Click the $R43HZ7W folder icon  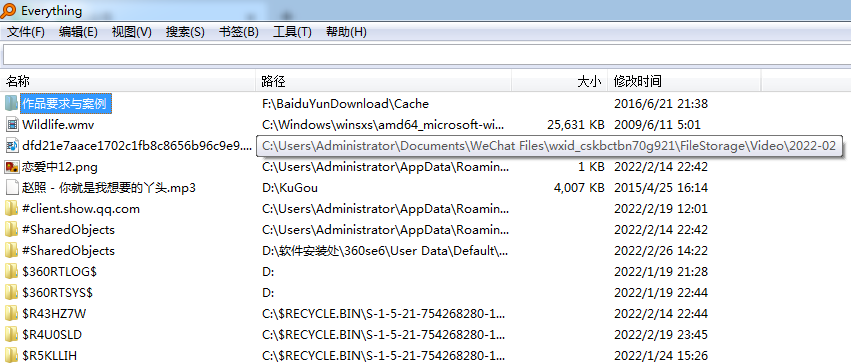tap(12, 314)
